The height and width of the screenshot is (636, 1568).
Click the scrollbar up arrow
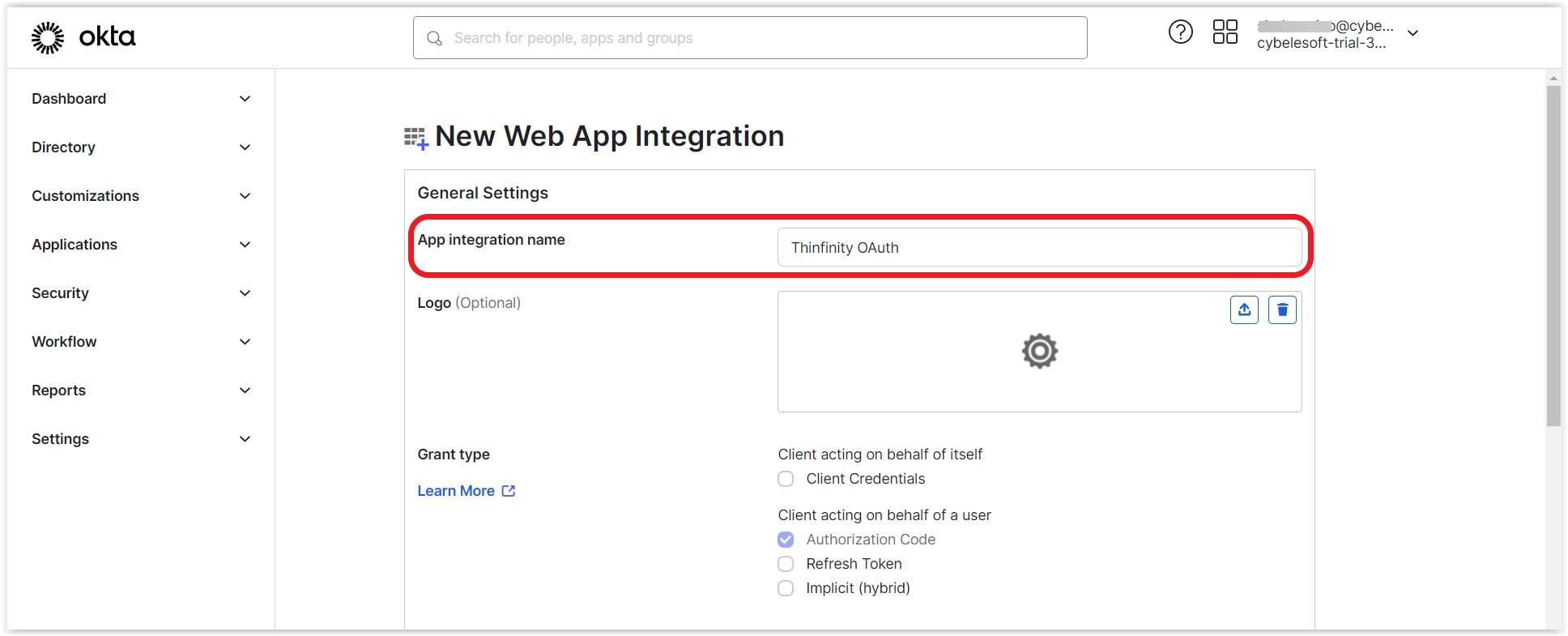point(1553,79)
